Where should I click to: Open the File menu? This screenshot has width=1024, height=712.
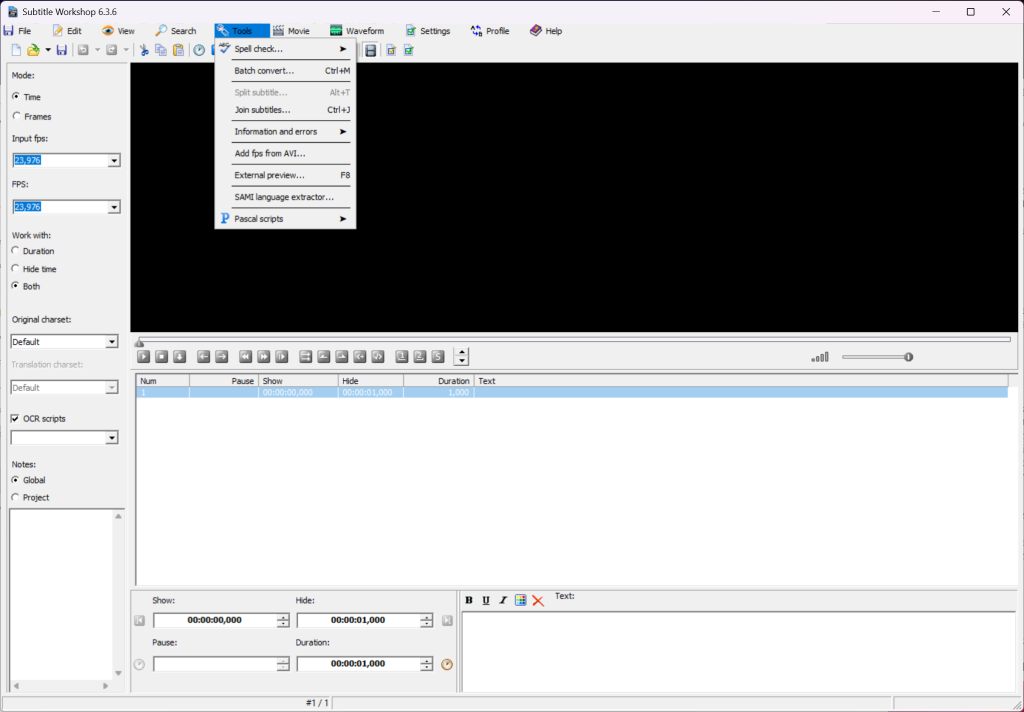tap(18, 31)
